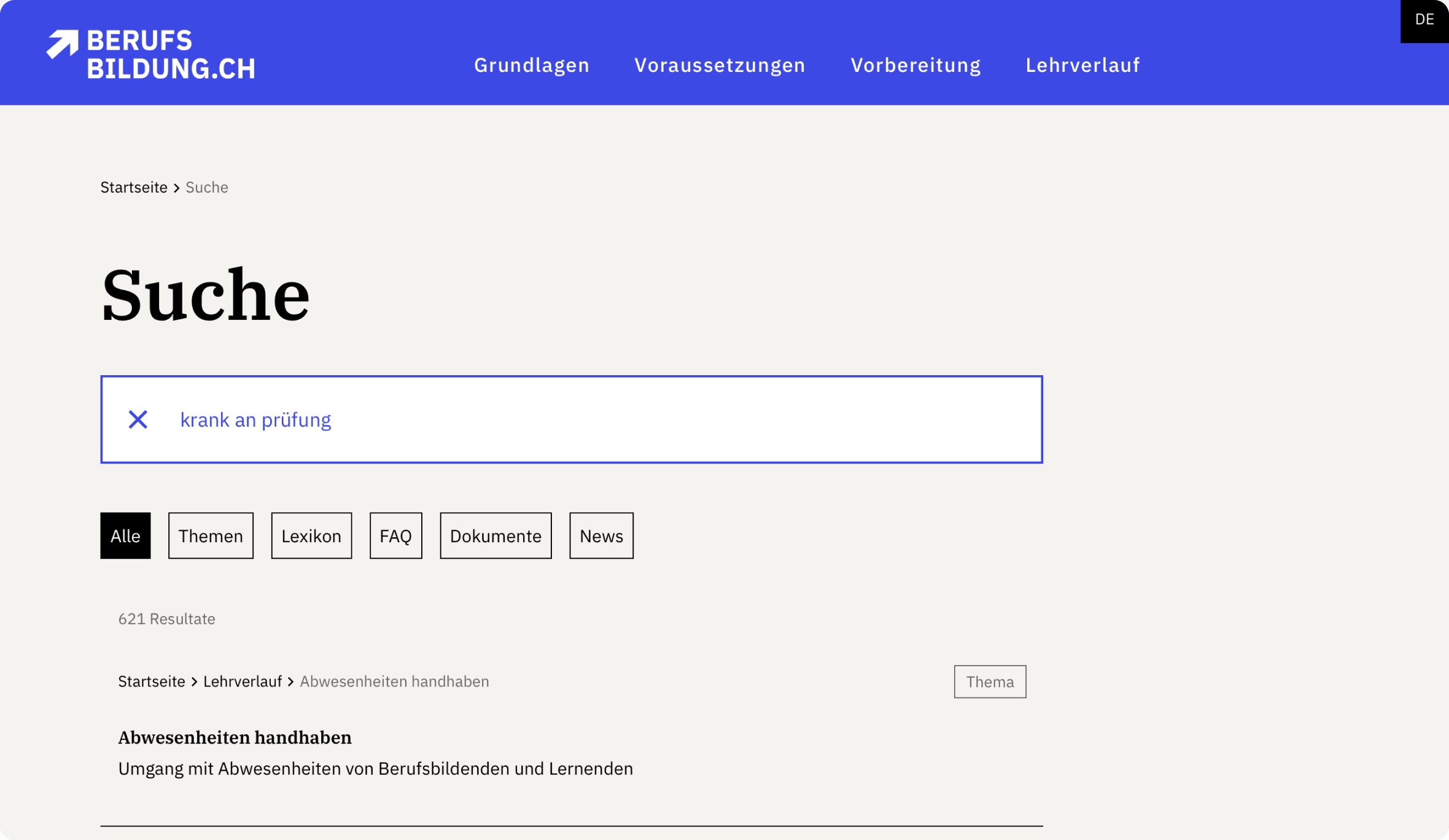This screenshot has height=840, width=1449.
Task: Activate the Lexikon filter
Action: point(311,535)
